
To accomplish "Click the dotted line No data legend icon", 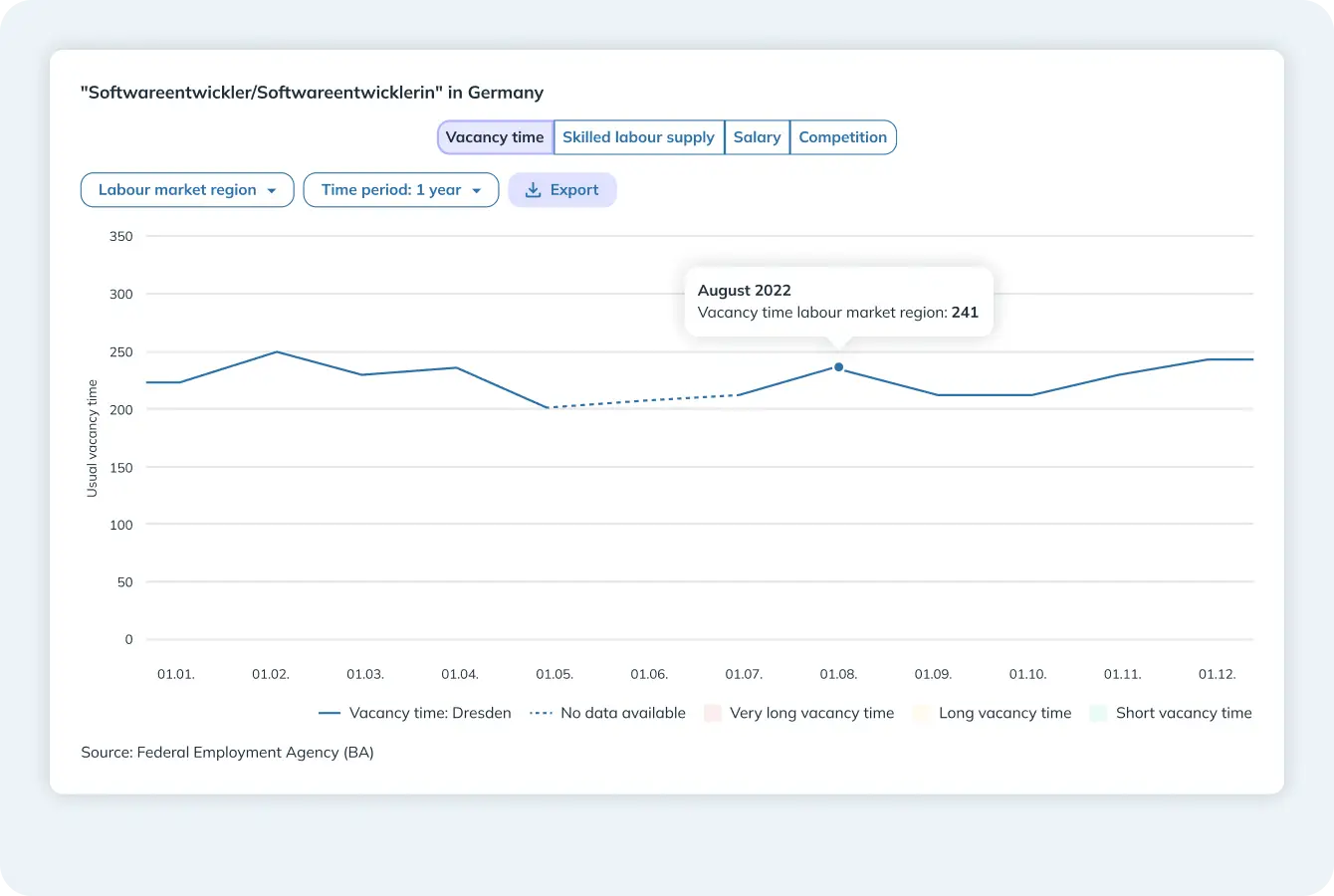I will pos(542,714).
